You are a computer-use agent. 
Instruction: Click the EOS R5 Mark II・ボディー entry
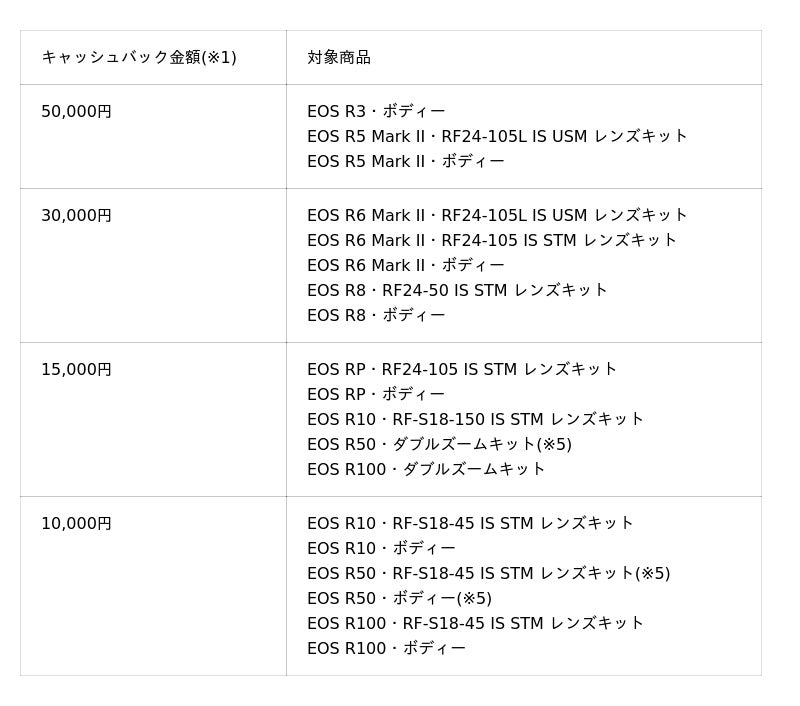(405, 161)
